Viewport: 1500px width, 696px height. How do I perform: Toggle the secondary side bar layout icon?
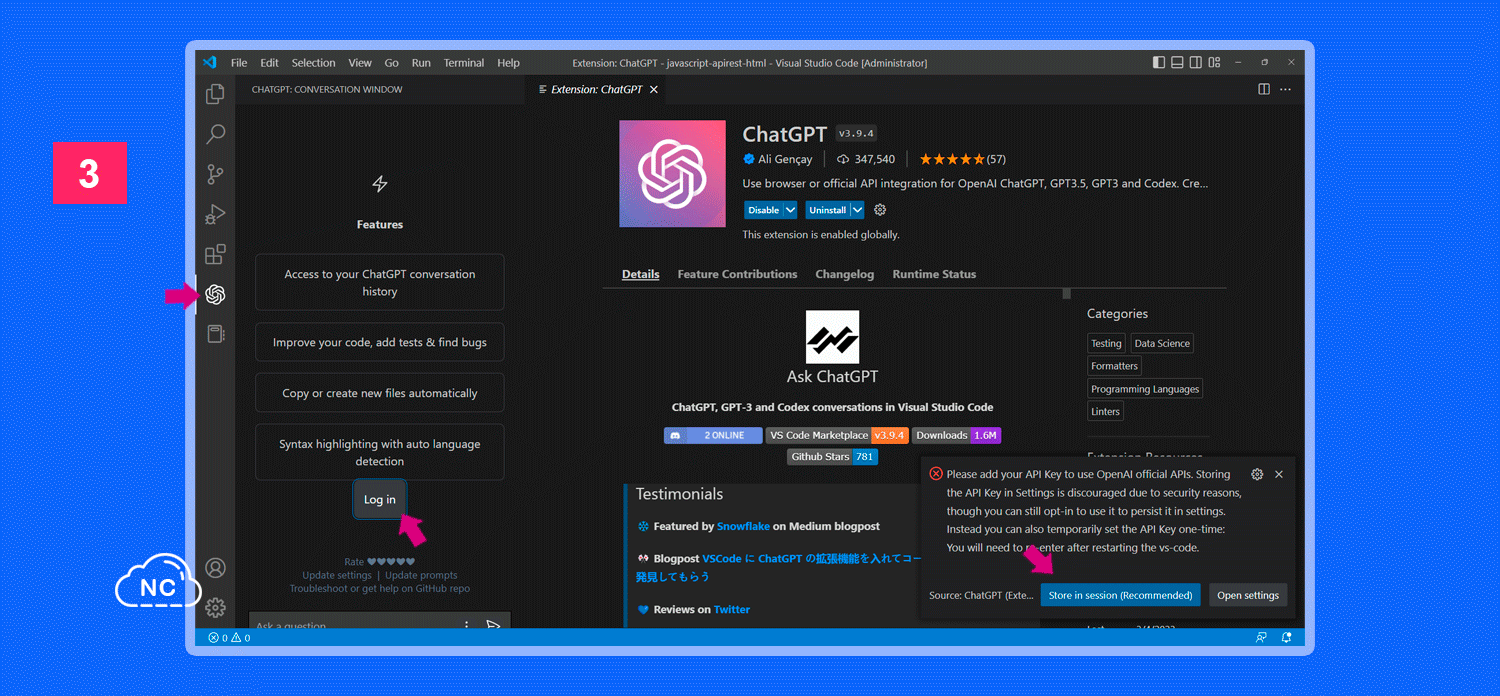click(1197, 62)
